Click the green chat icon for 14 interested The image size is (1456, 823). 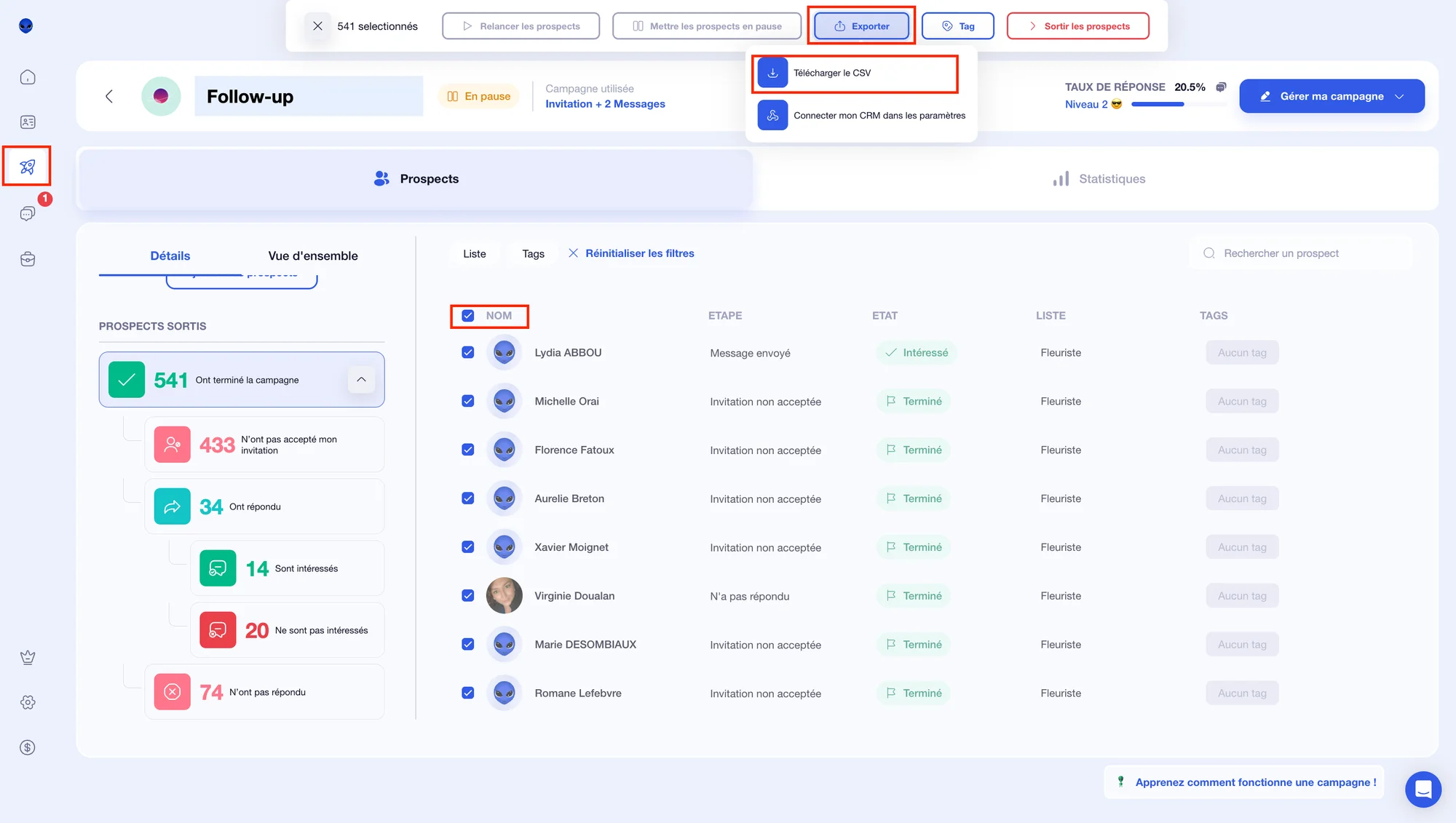(x=218, y=568)
